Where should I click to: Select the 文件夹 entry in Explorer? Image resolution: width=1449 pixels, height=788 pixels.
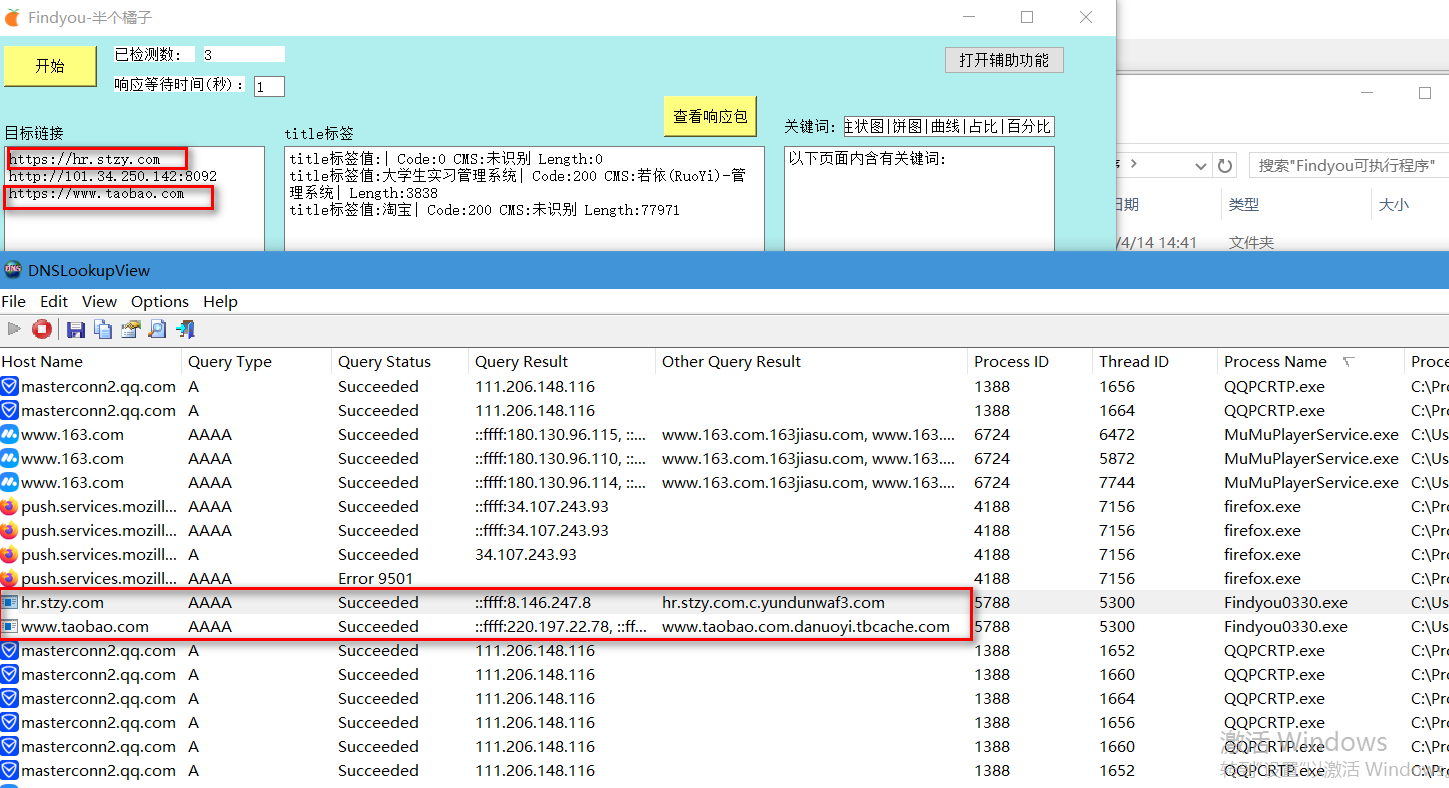coord(1252,242)
